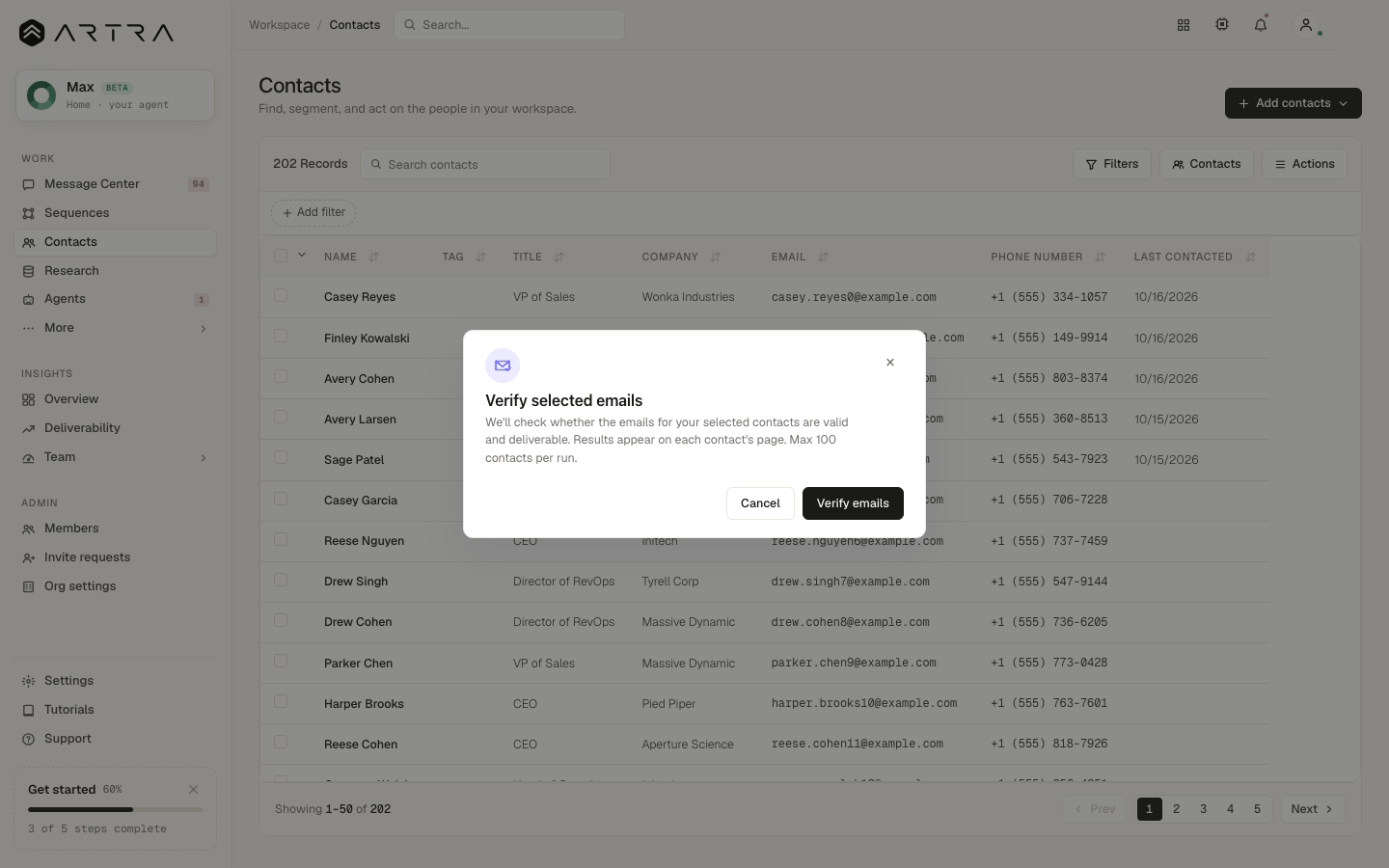Image resolution: width=1389 pixels, height=868 pixels.
Task: Open Message Center in sidebar
Action: coord(115,184)
